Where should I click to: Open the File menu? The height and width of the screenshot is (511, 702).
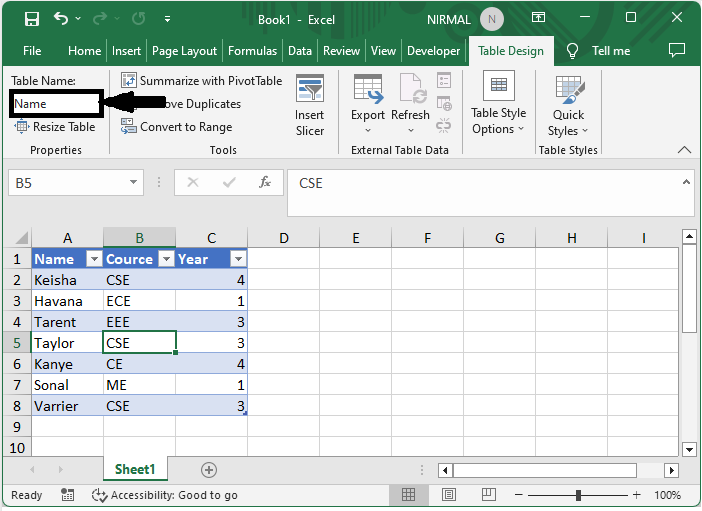[32, 51]
